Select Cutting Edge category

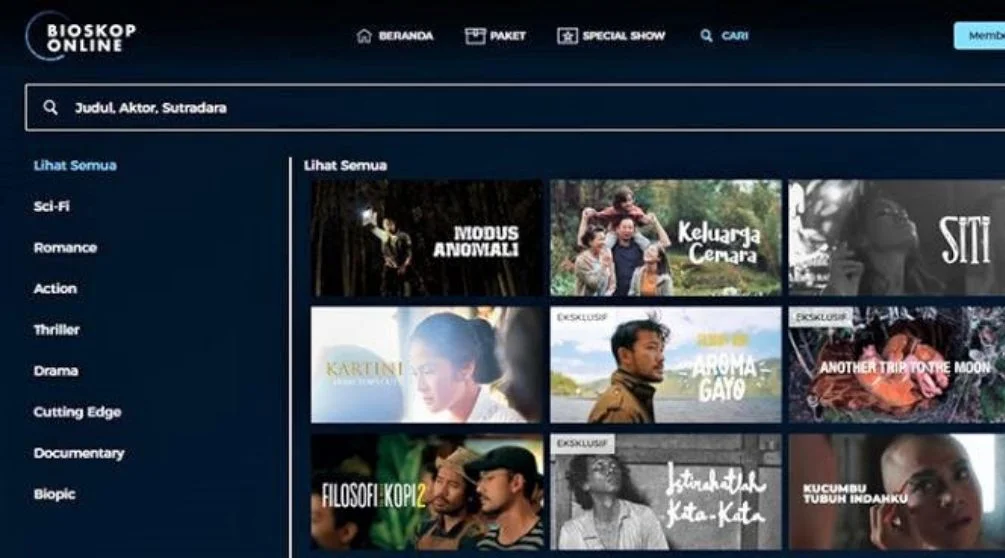77,412
